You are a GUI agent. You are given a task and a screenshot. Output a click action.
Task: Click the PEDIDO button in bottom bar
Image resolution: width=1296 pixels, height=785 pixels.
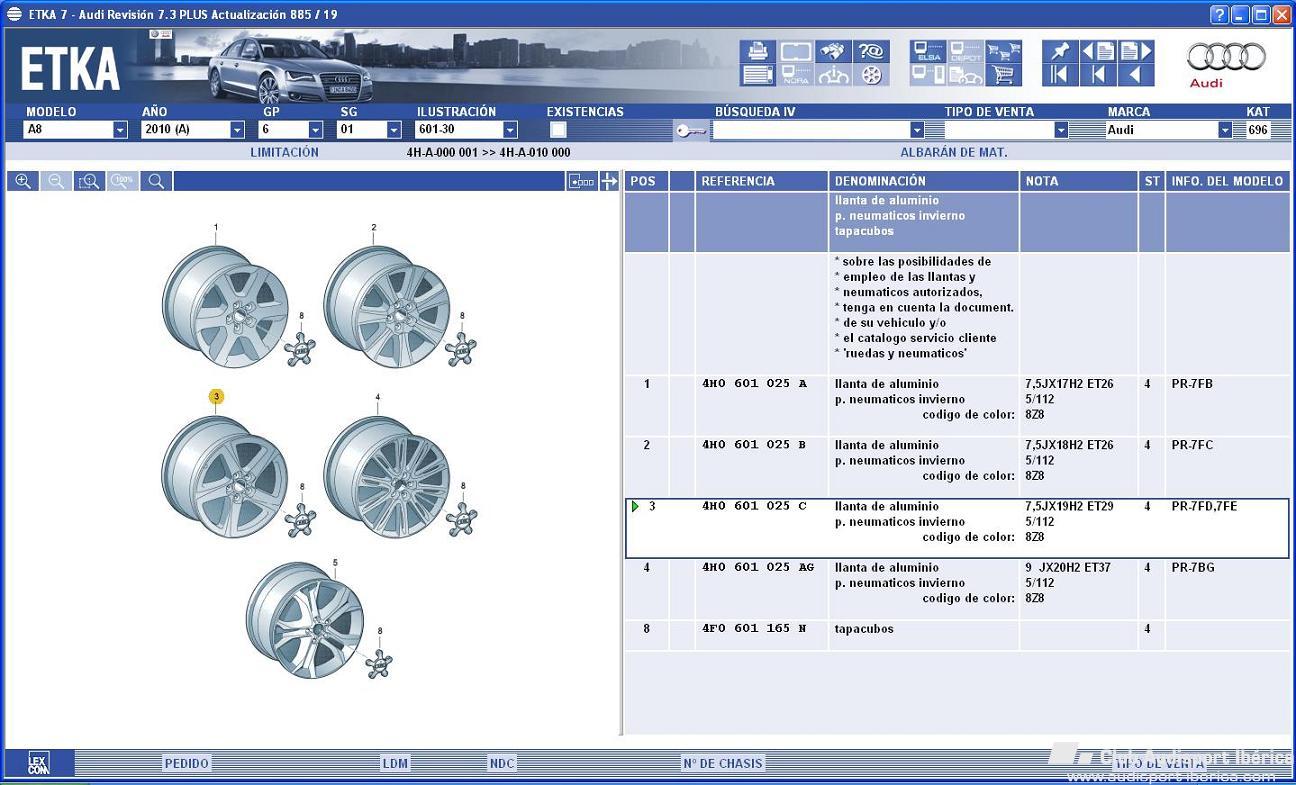(x=187, y=763)
